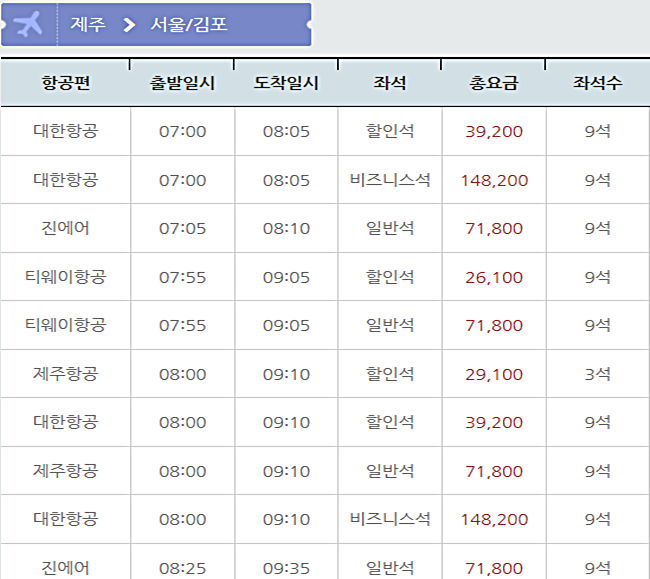This screenshot has width=650, height=579.
Task: Select 148,200 fare of the 08:00 대한항공 flight
Action: pyautogui.click(x=494, y=519)
